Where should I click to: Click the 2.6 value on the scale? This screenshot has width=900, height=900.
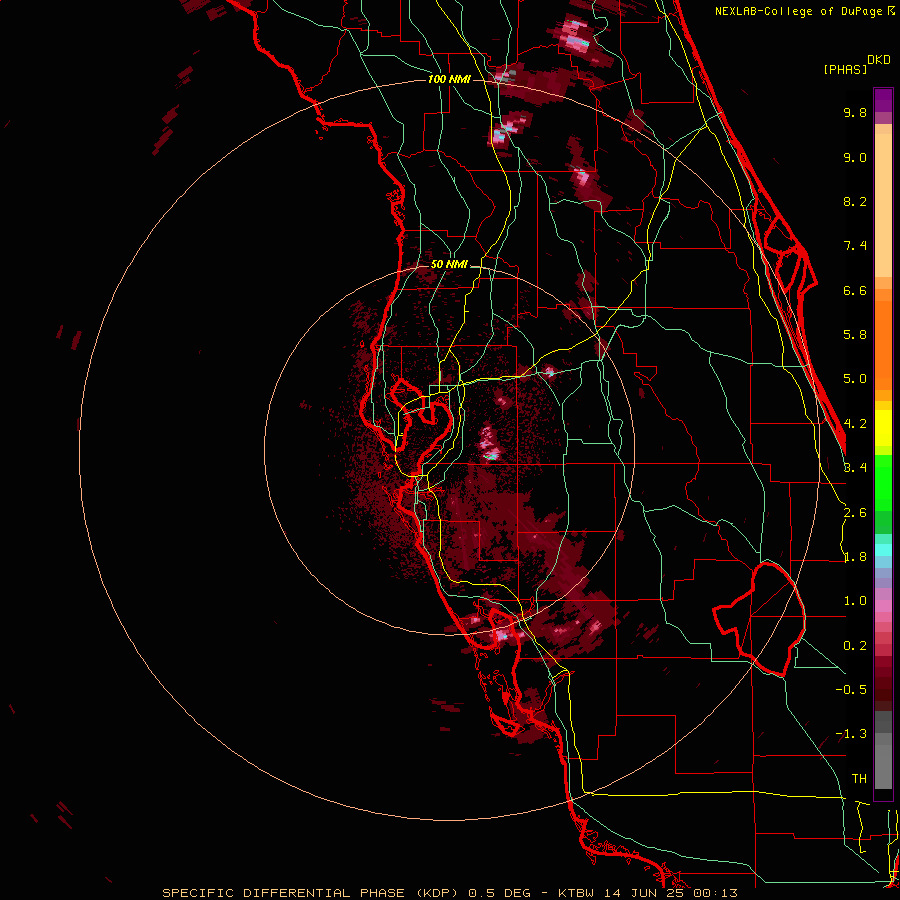coord(855,513)
